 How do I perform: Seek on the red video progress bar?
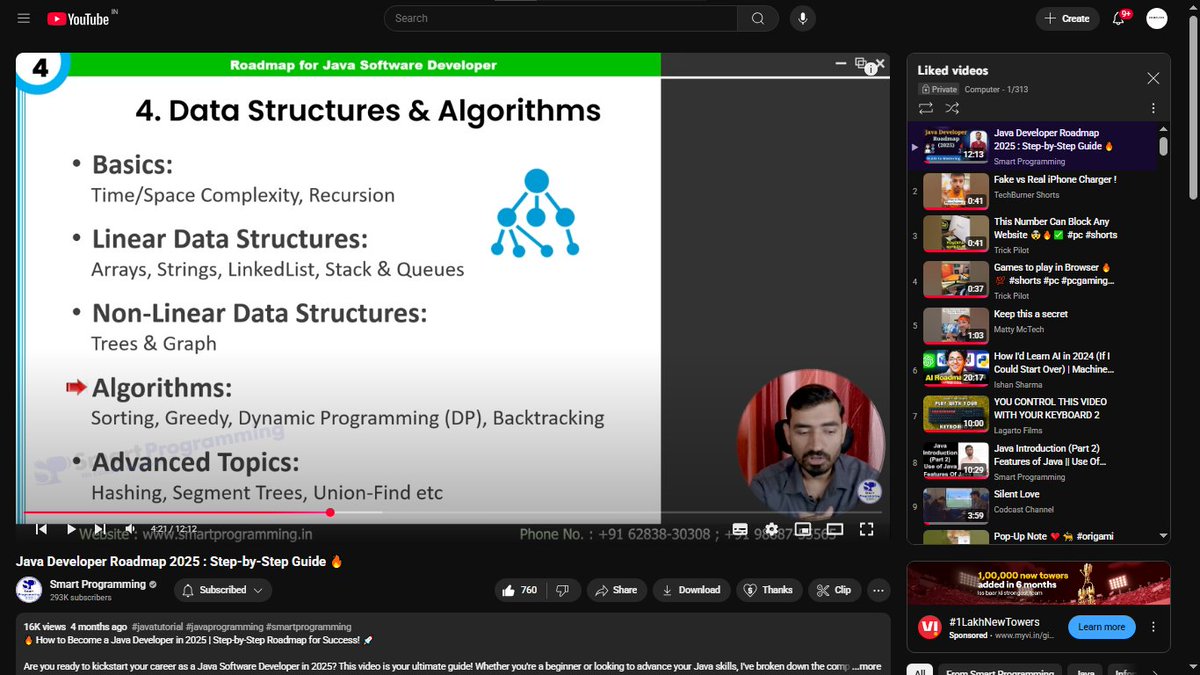455,513
